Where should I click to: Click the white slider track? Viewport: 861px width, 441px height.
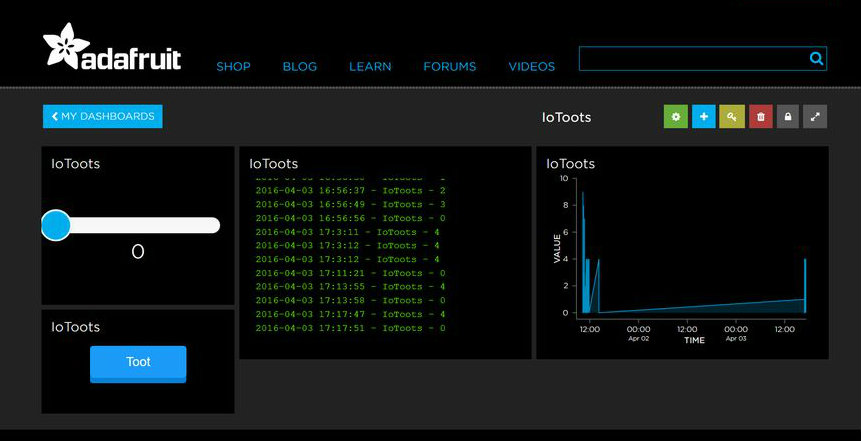[145, 225]
